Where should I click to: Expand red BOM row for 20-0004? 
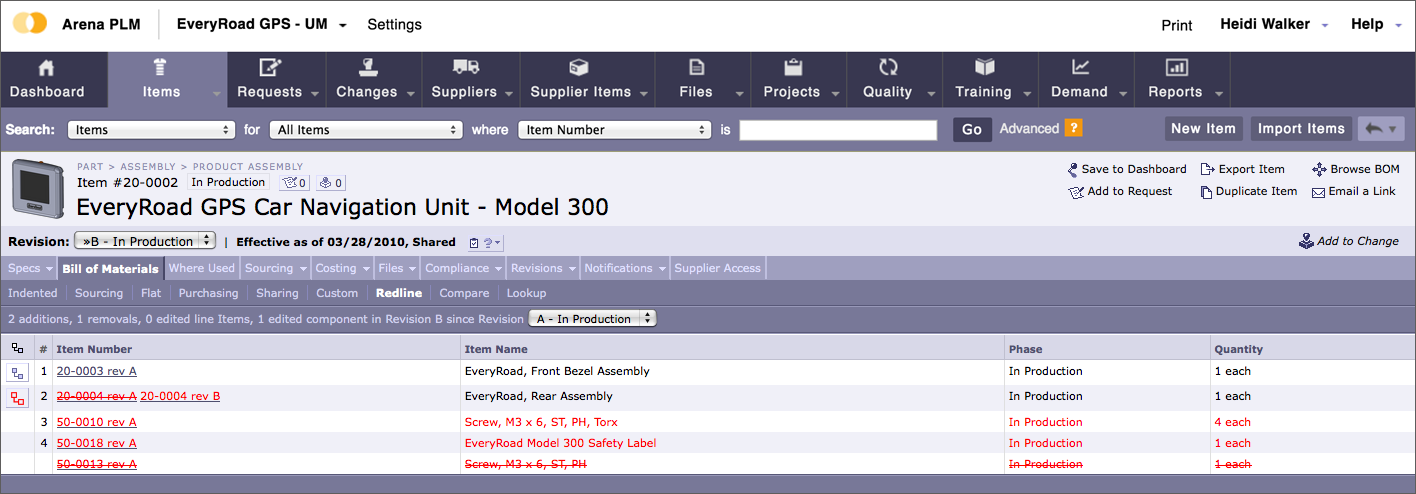(x=18, y=398)
